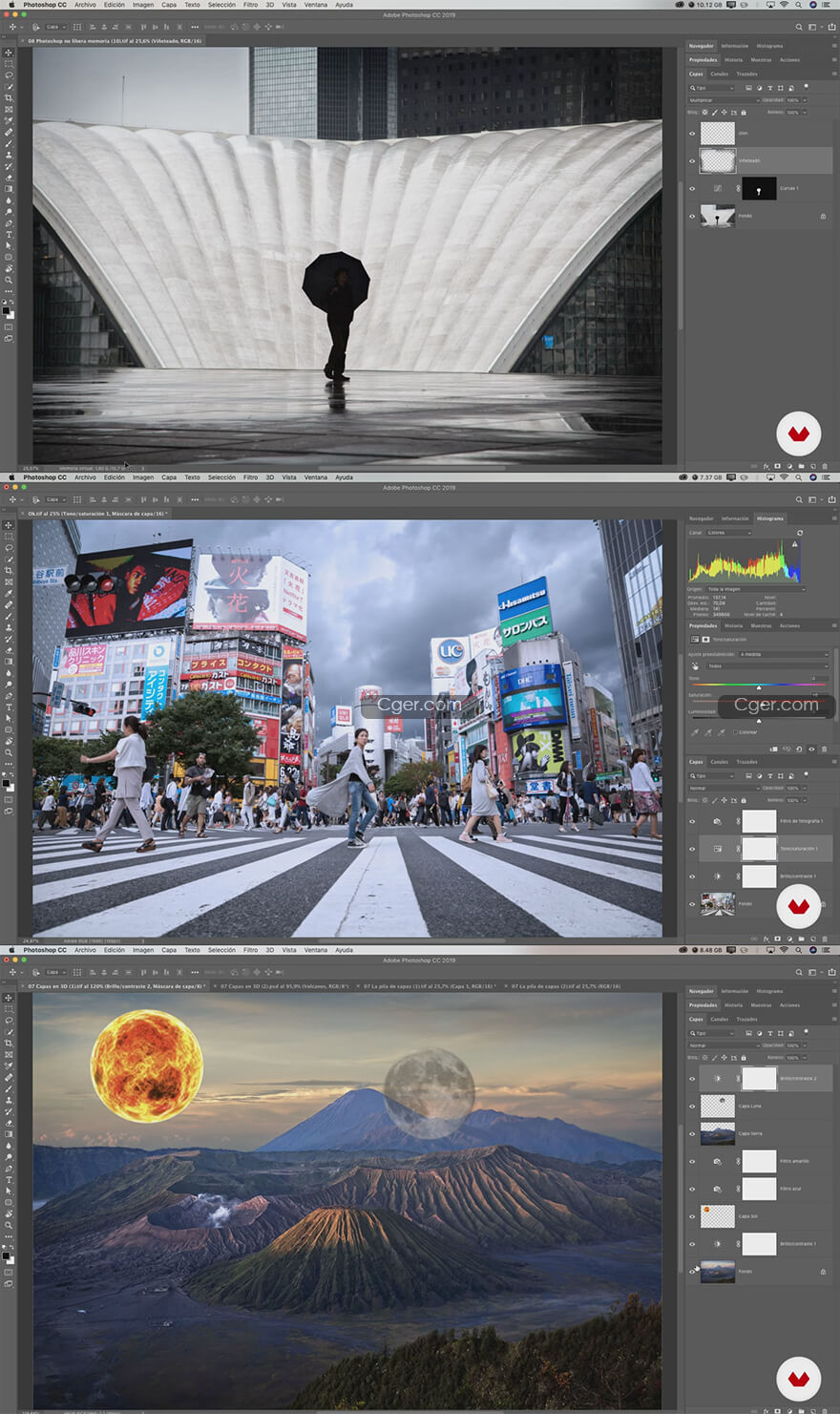Select the Lasso tool in umbrella image window
840x1414 pixels.
pos(9,75)
